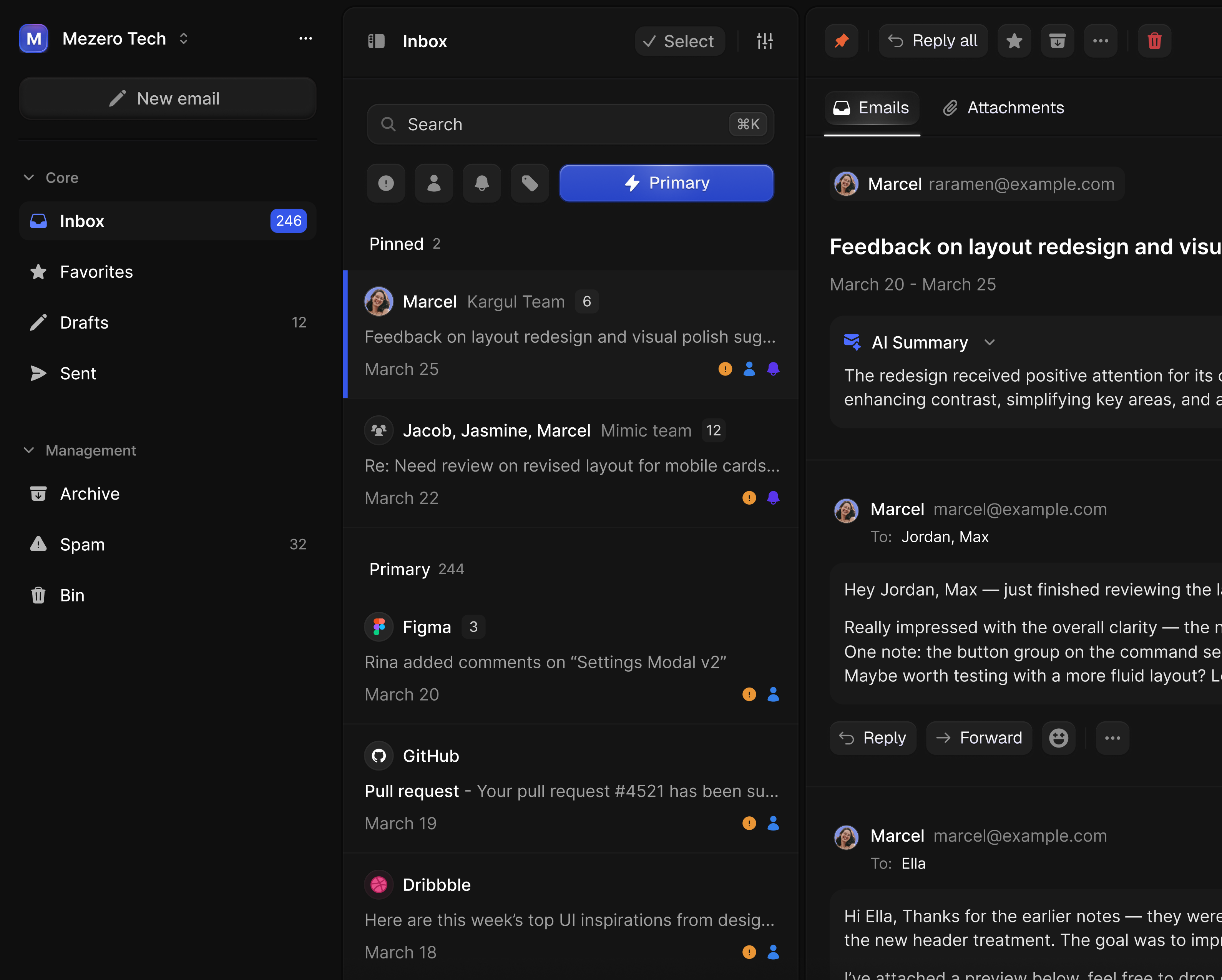Open inbox filter settings sliders icon
This screenshot has height=980, width=1222.
pyautogui.click(x=765, y=41)
